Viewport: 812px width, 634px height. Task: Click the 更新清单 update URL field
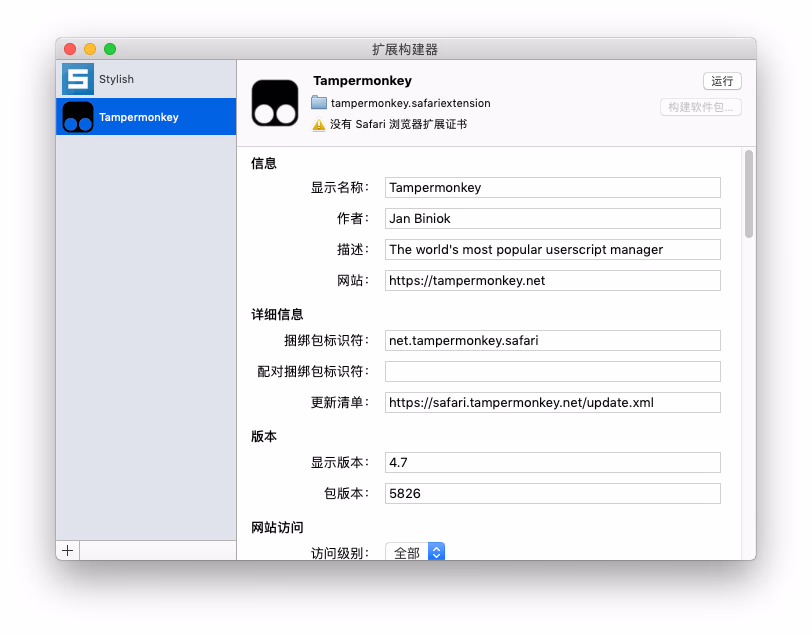click(x=552, y=402)
